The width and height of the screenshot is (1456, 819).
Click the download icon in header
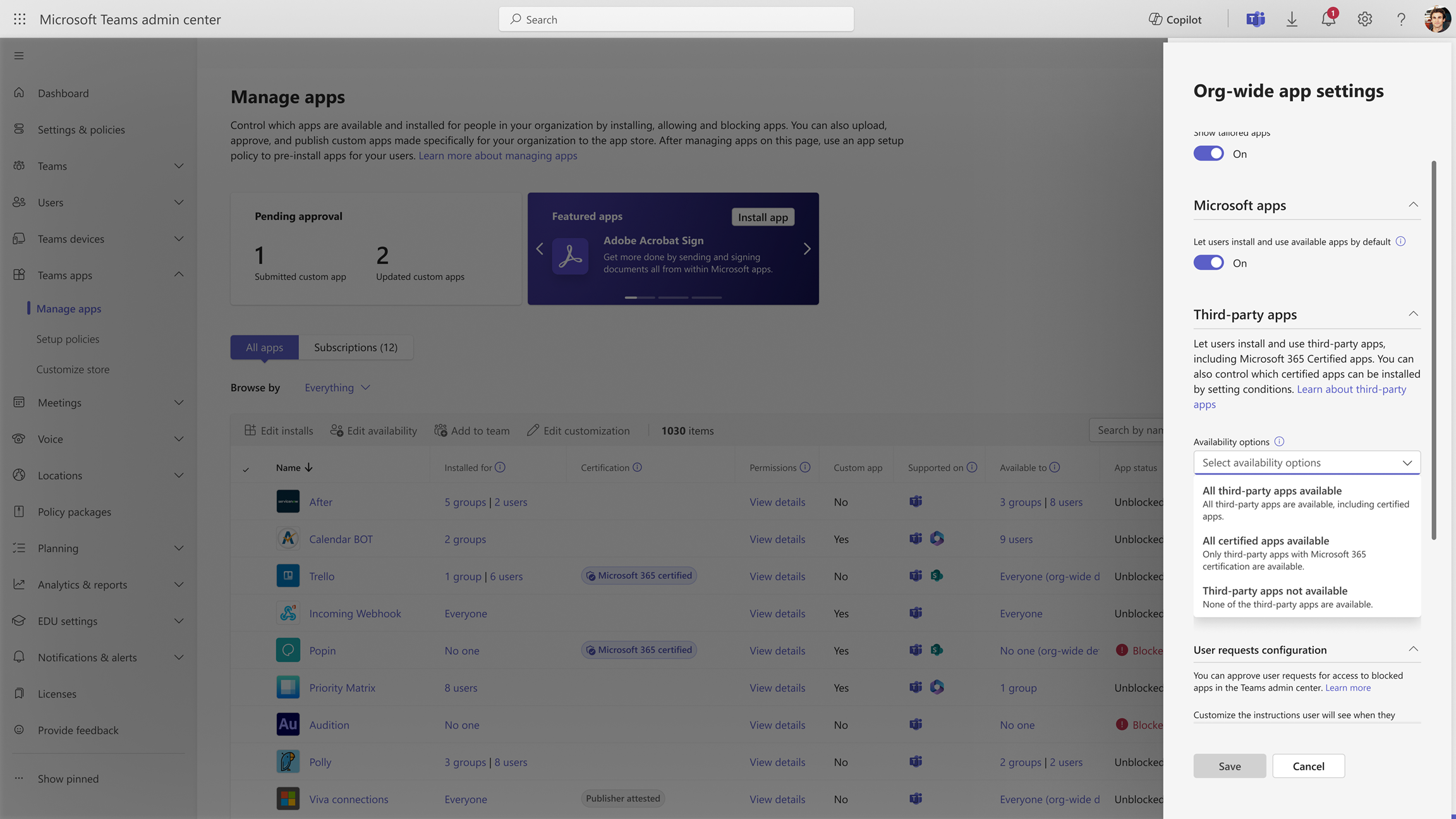(1292, 19)
